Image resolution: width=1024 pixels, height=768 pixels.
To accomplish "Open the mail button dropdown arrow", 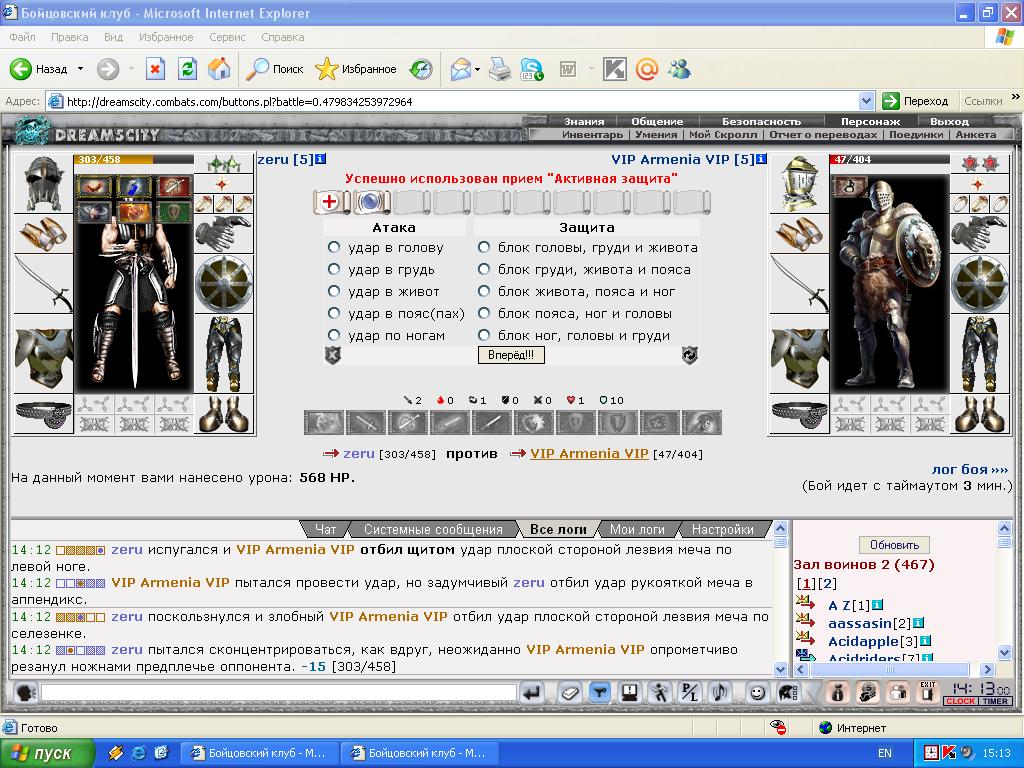I will click(x=477, y=69).
